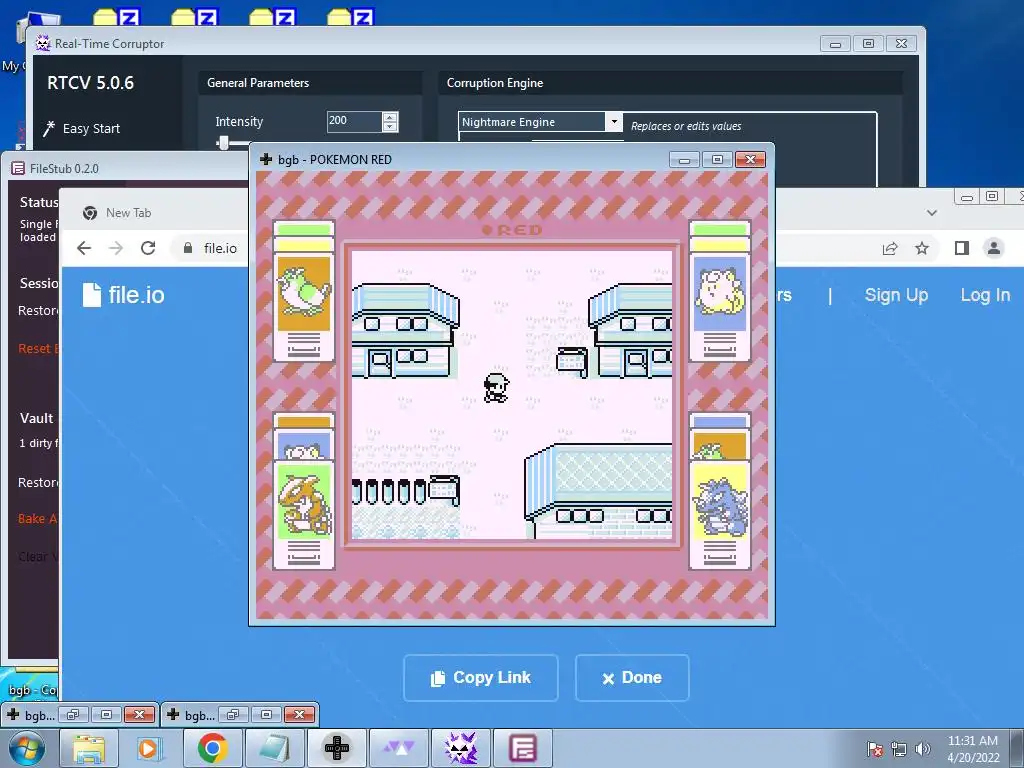The width and height of the screenshot is (1024, 768).
Task: Open the Chrome tab search chevron
Action: point(932,213)
